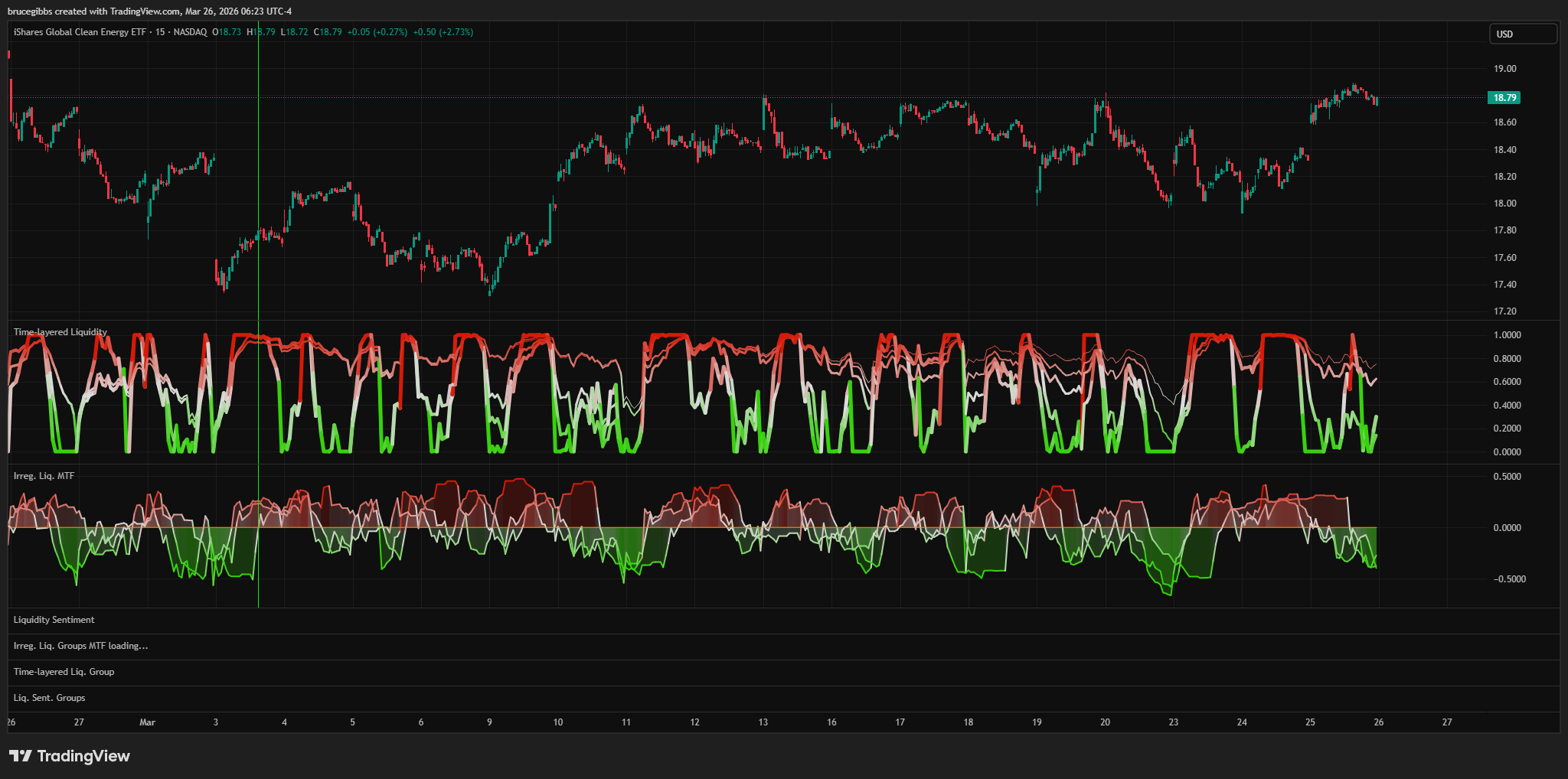The width and height of the screenshot is (1568, 779).
Task: Select the Irreg. Liq. MTF indicator label
Action: coord(44,476)
